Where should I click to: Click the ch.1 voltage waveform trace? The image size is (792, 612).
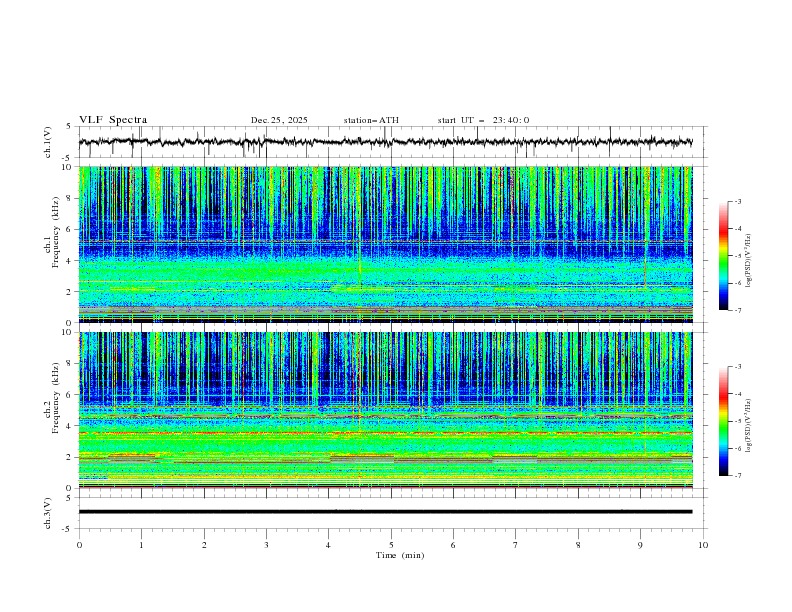coord(385,142)
